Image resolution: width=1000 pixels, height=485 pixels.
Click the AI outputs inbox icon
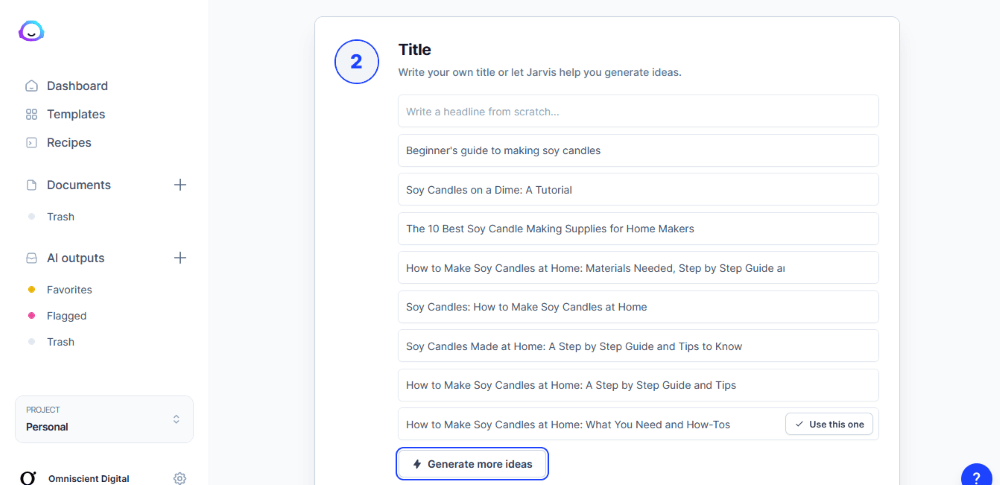coord(31,258)
